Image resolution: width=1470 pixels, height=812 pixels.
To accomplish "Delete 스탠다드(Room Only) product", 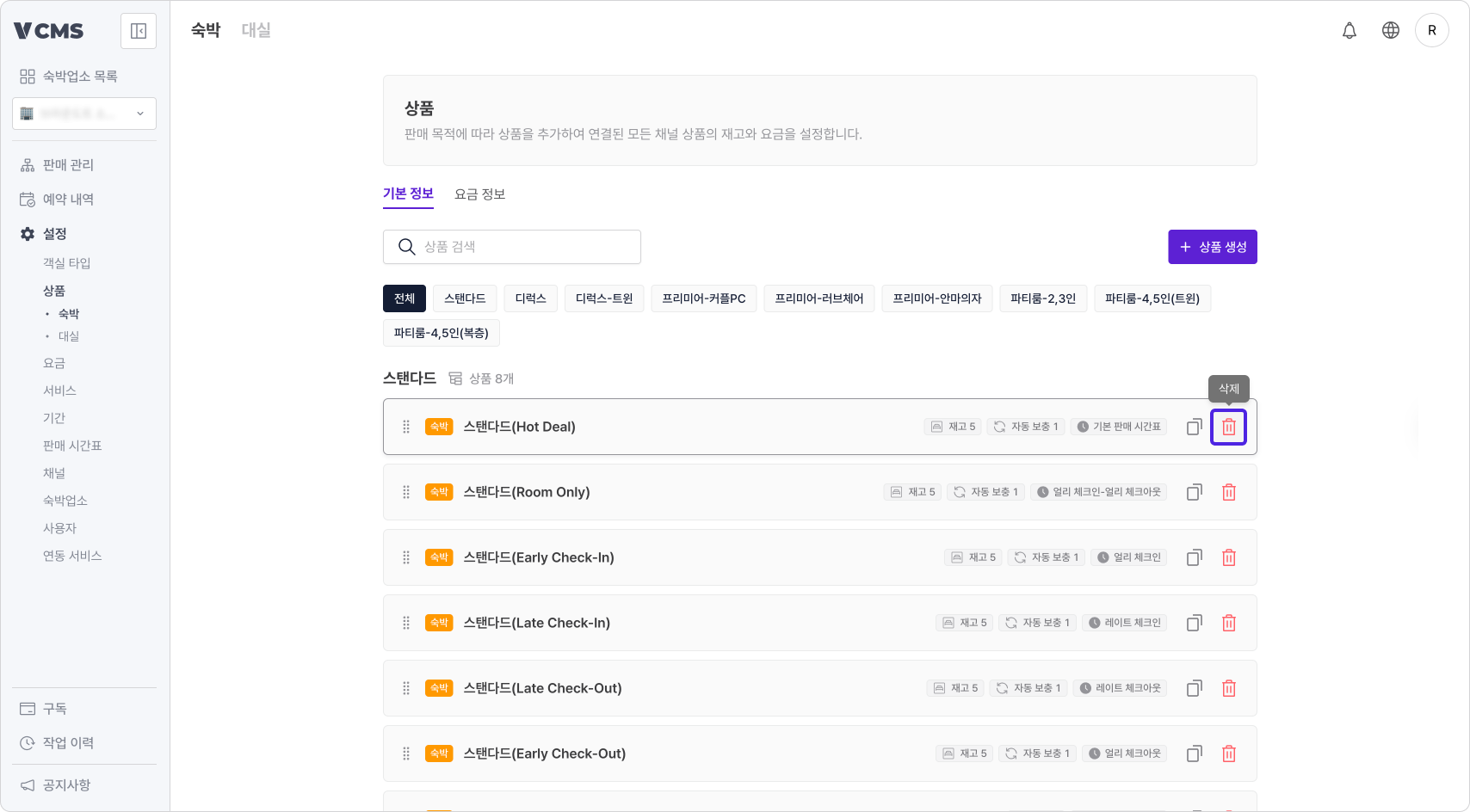I will coord(1229,492).
